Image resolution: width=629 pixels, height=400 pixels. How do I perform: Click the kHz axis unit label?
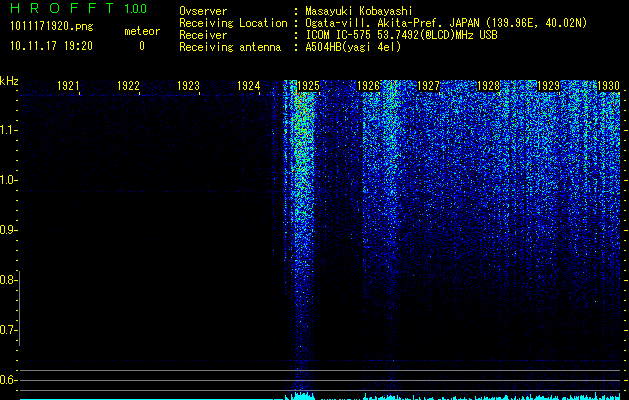(x=9, y=81)
